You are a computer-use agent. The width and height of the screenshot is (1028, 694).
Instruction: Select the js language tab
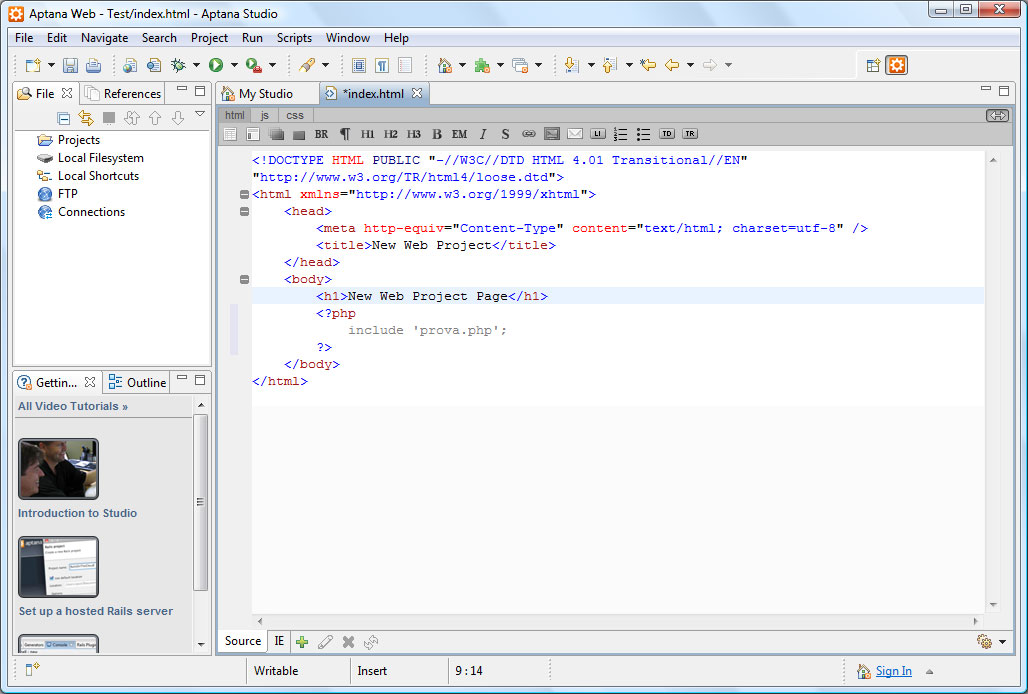[x=265, y=115]
